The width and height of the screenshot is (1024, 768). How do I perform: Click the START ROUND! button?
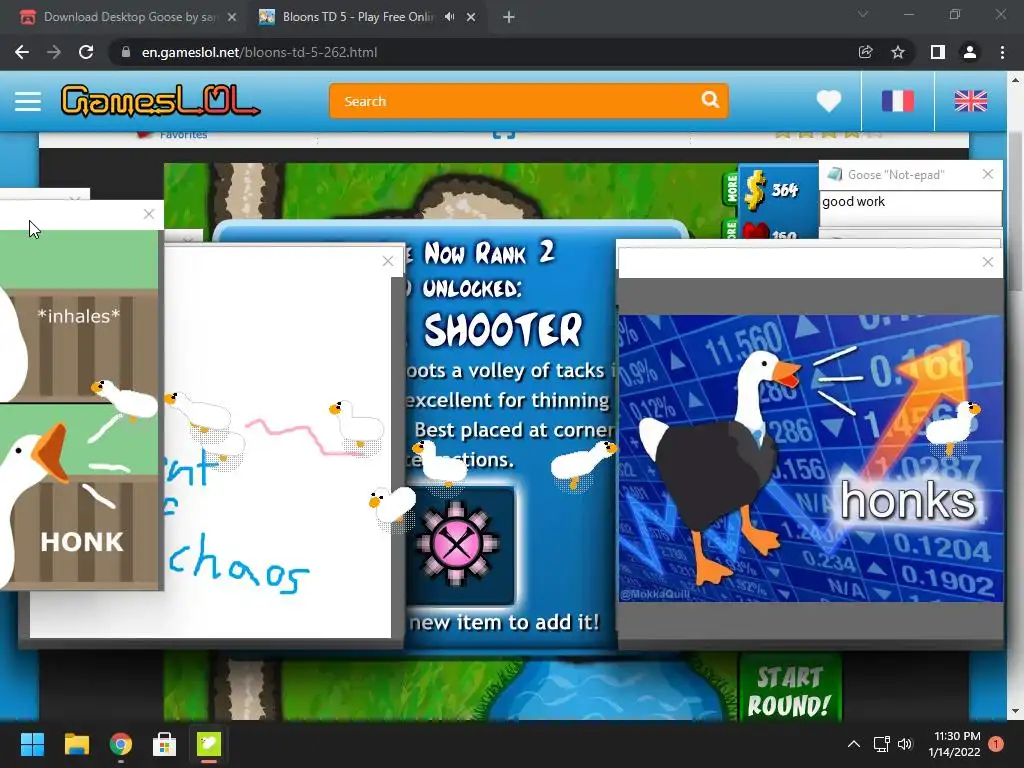[x=790, y=690]
